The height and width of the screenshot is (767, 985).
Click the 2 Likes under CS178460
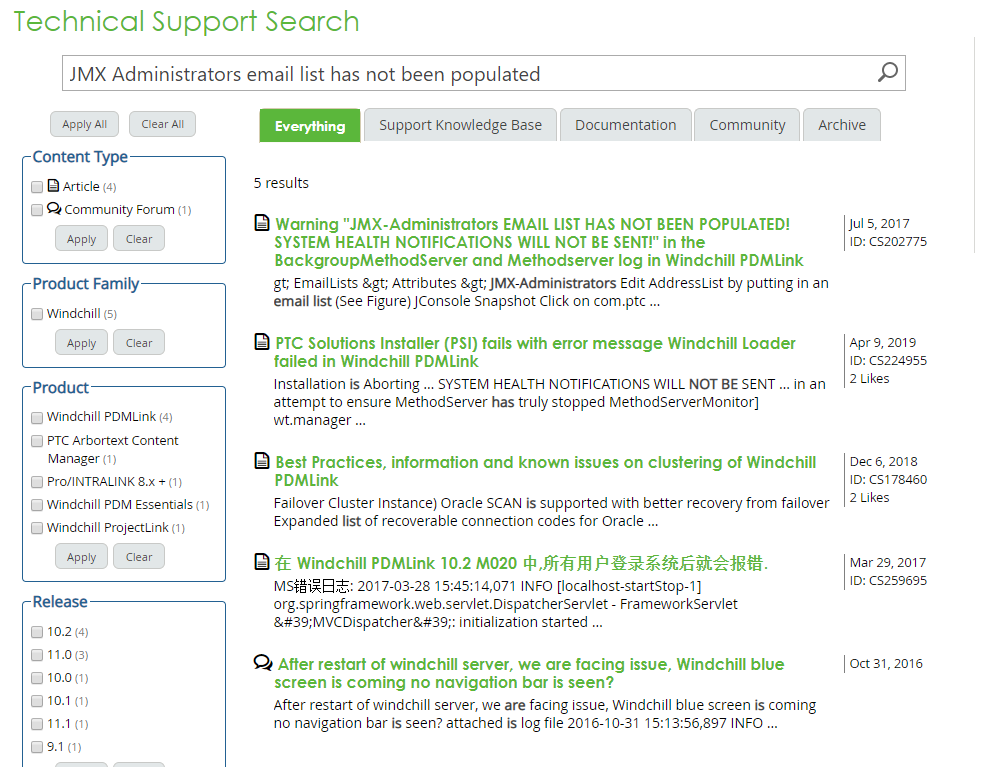coord(869,497)
